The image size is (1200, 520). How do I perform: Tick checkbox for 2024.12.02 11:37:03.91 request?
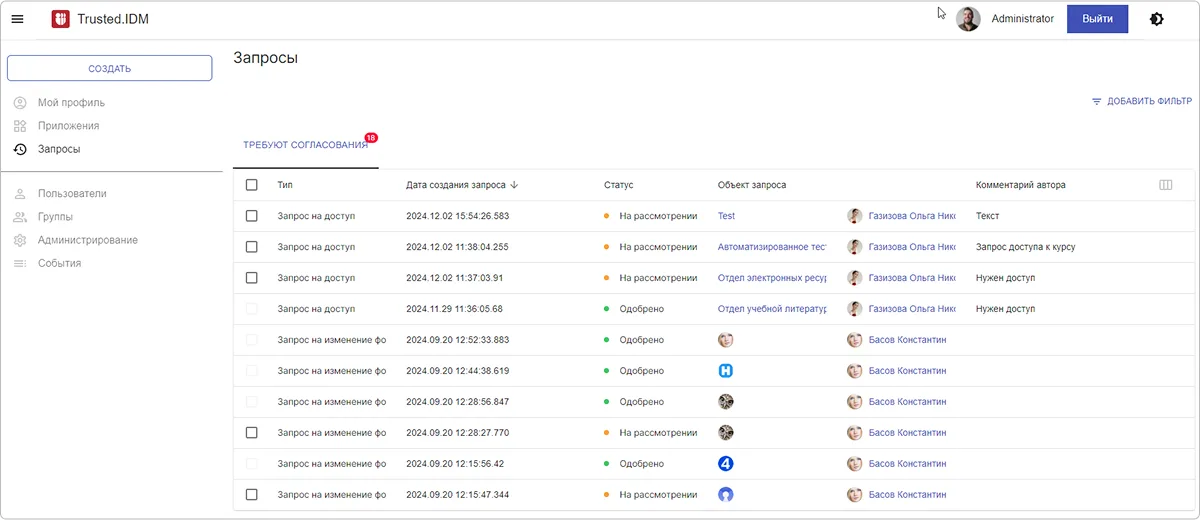point(252,278)
